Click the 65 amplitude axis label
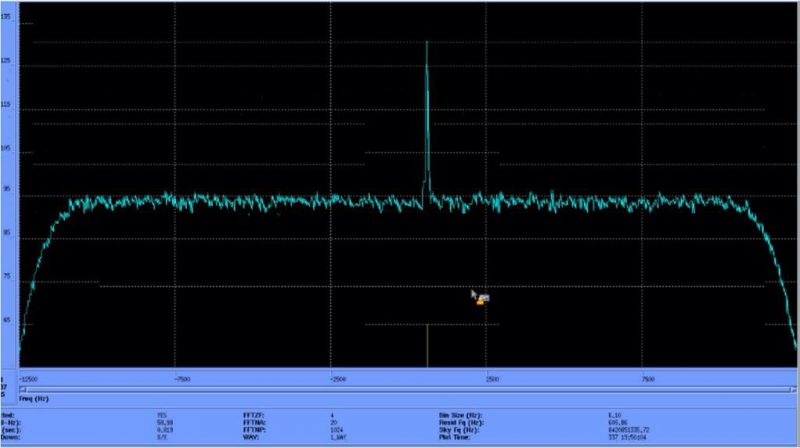Image resolution: width=800 pixels, height=448 pixels. (8, 321)
